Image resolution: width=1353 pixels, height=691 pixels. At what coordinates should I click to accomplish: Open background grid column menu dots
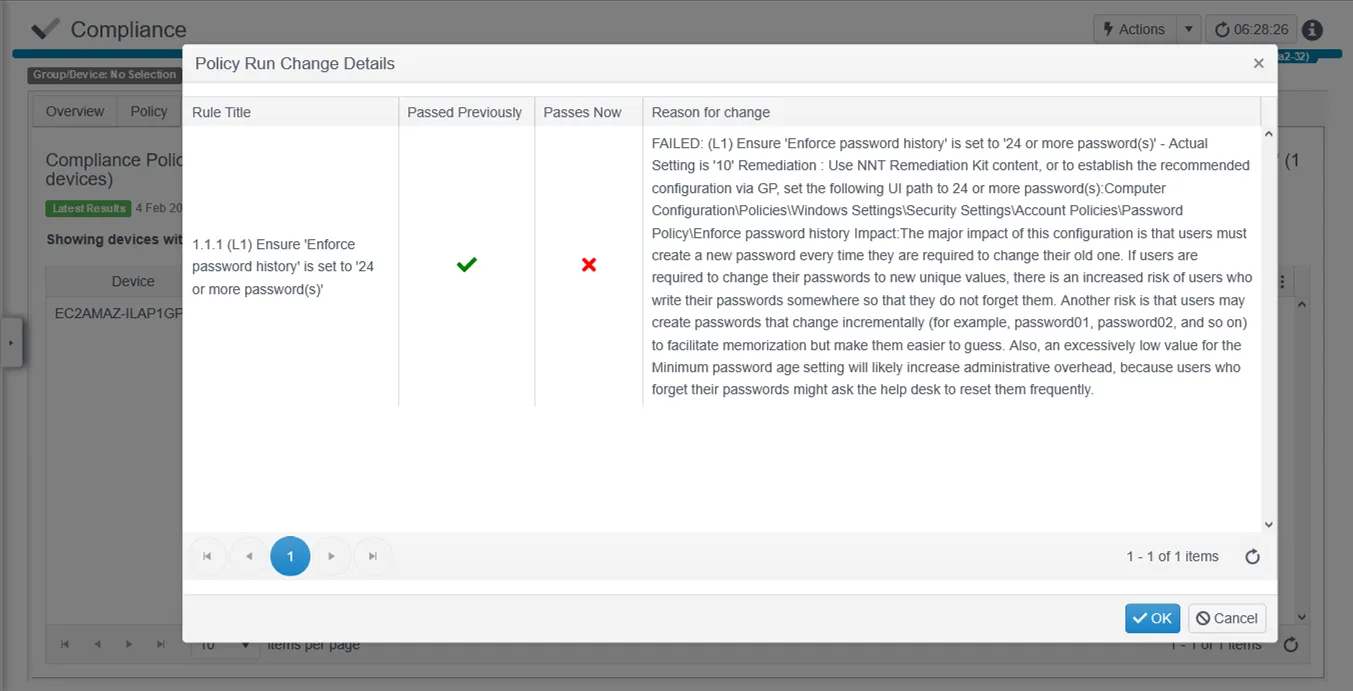(1282, 282)
